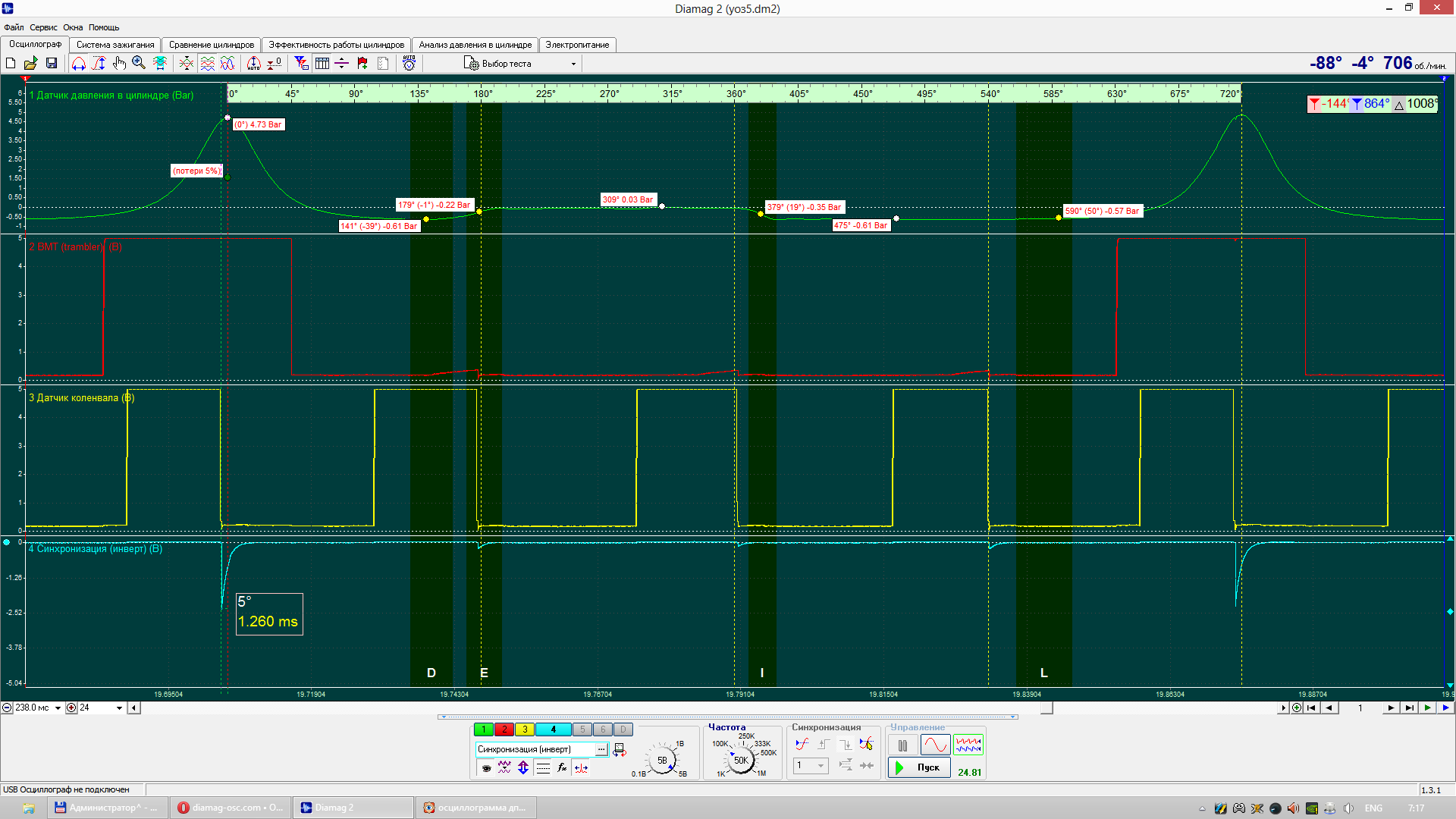Open the sync channel dropdown showing 1
The height and width of the screenshot is (819, 1456).
tap(811, 766)
